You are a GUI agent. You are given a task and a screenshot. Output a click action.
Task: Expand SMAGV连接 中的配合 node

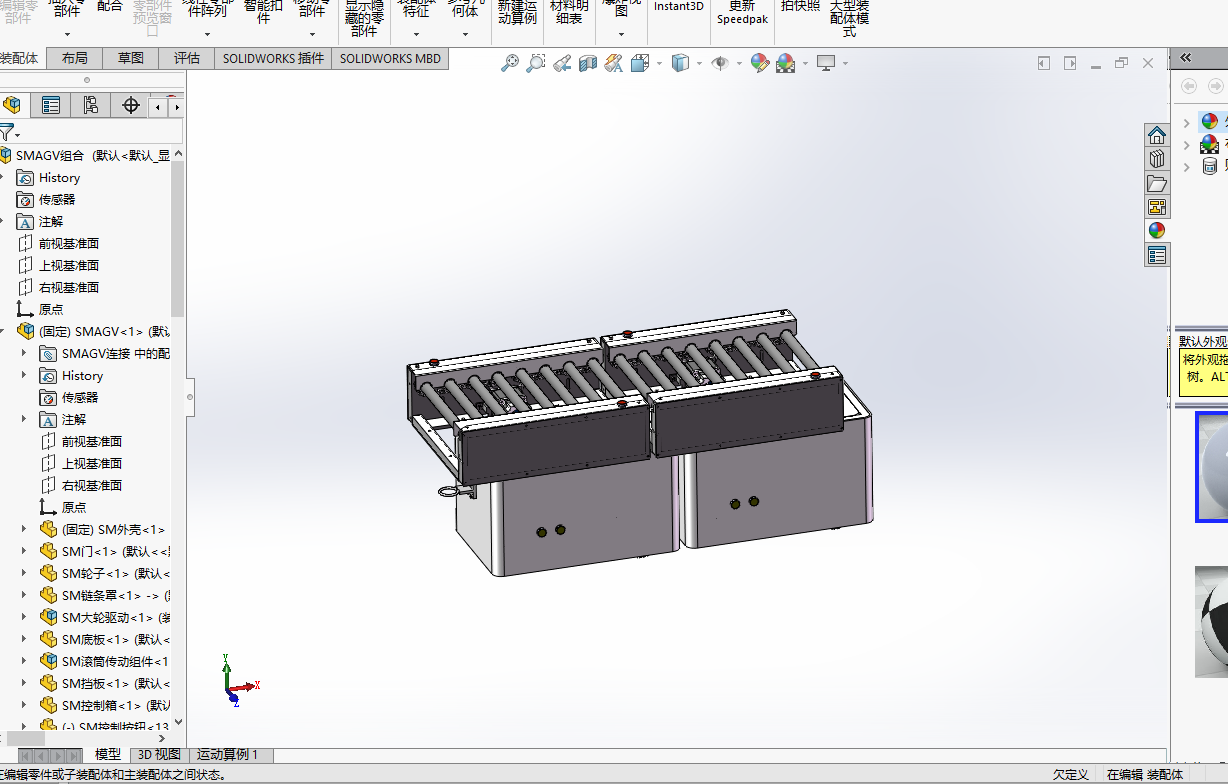tap(25, 353)
